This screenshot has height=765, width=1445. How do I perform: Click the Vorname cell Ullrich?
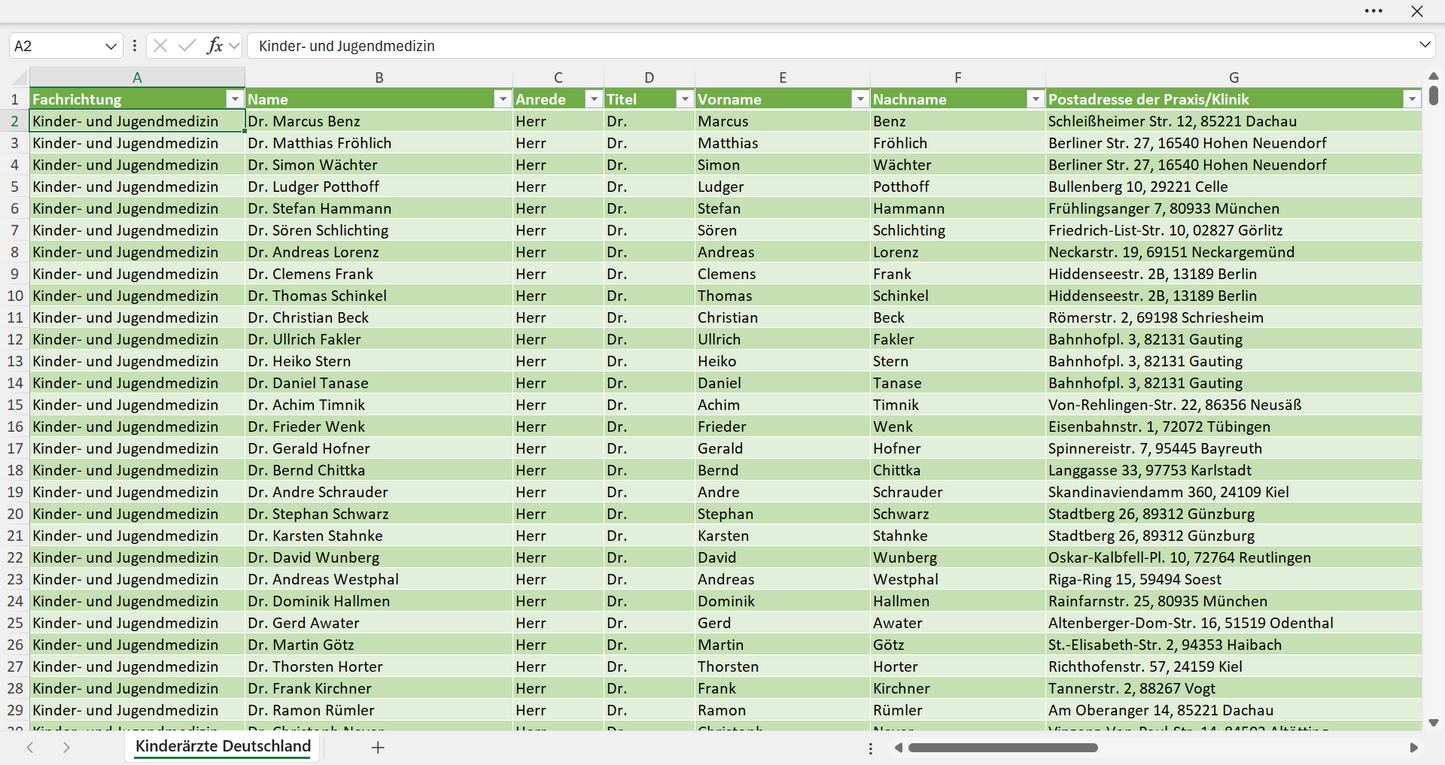point(782,340)
